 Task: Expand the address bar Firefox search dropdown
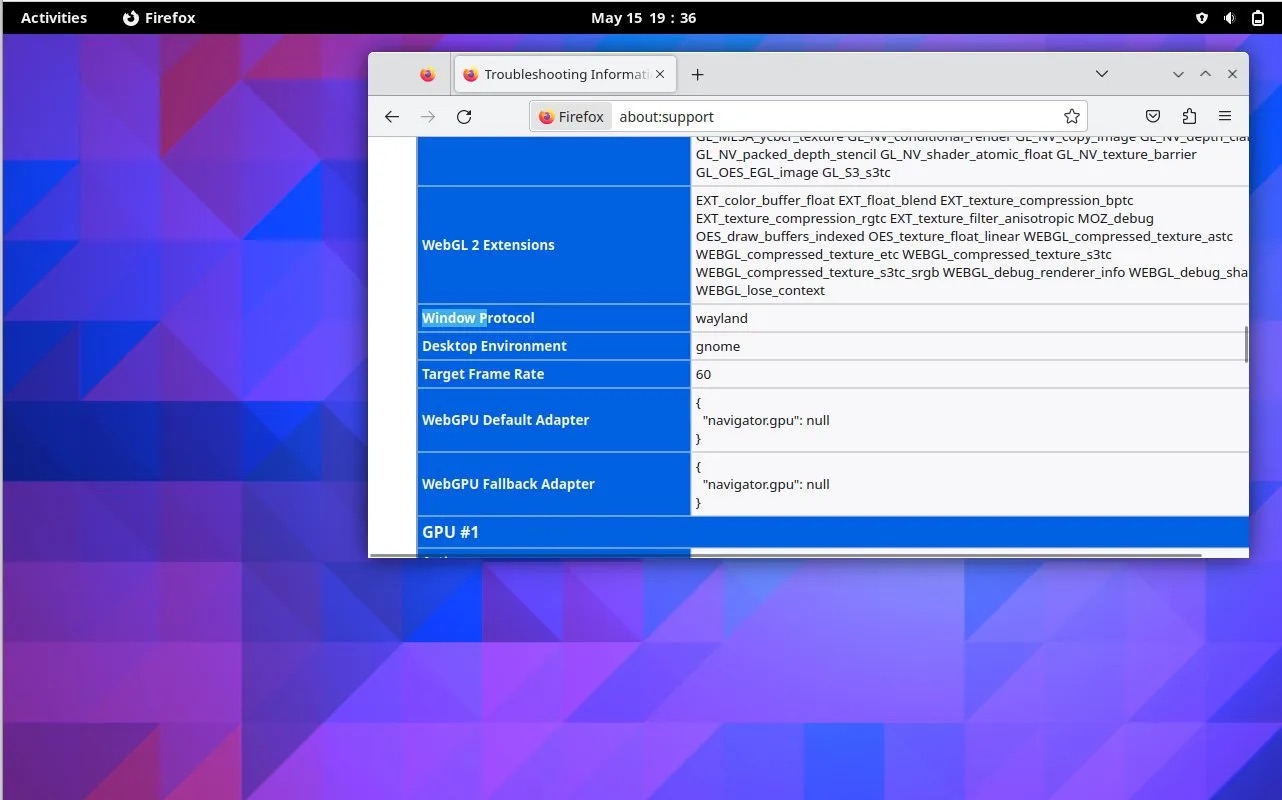click(570, 116)
